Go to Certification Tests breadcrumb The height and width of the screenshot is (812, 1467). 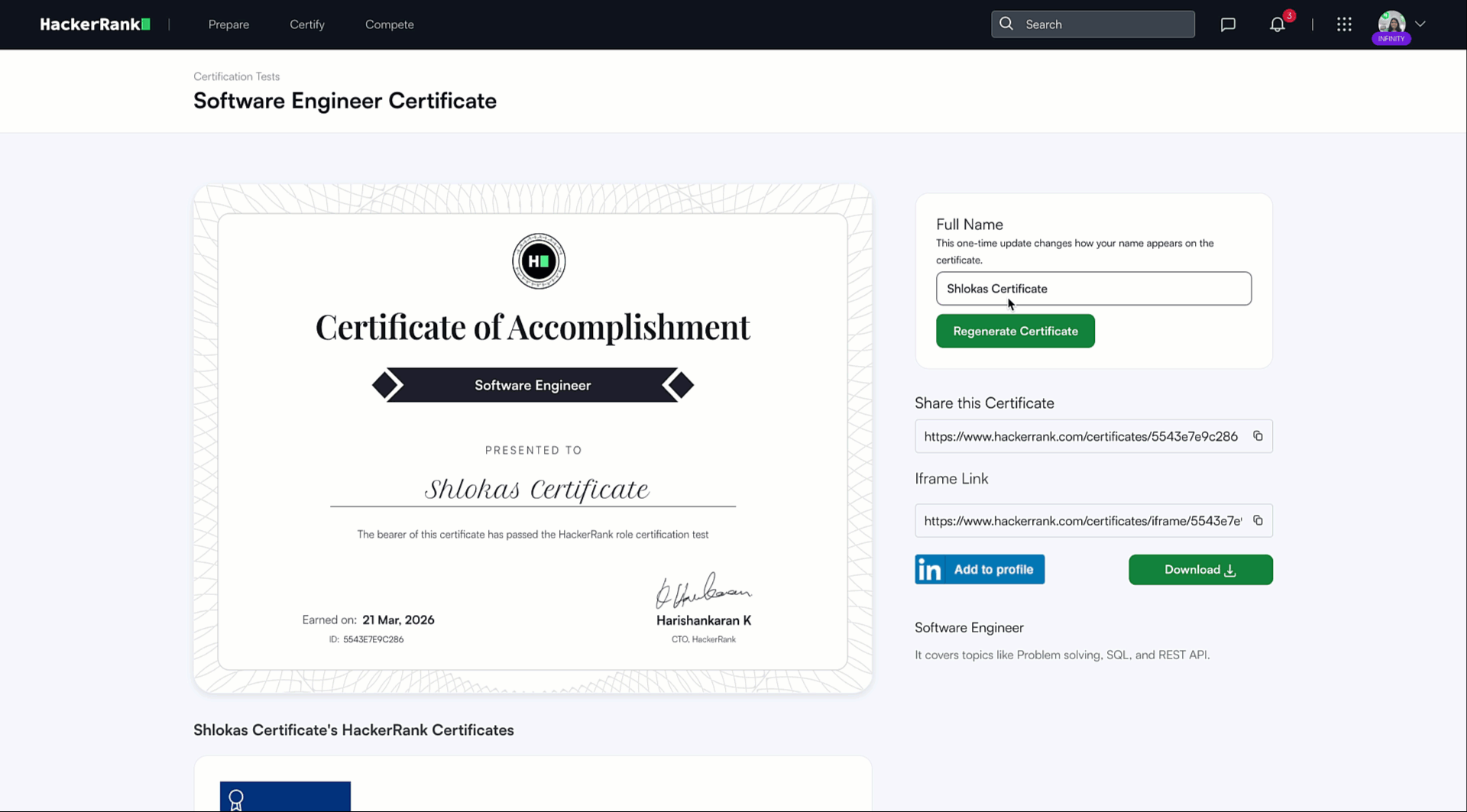point(236,76)
